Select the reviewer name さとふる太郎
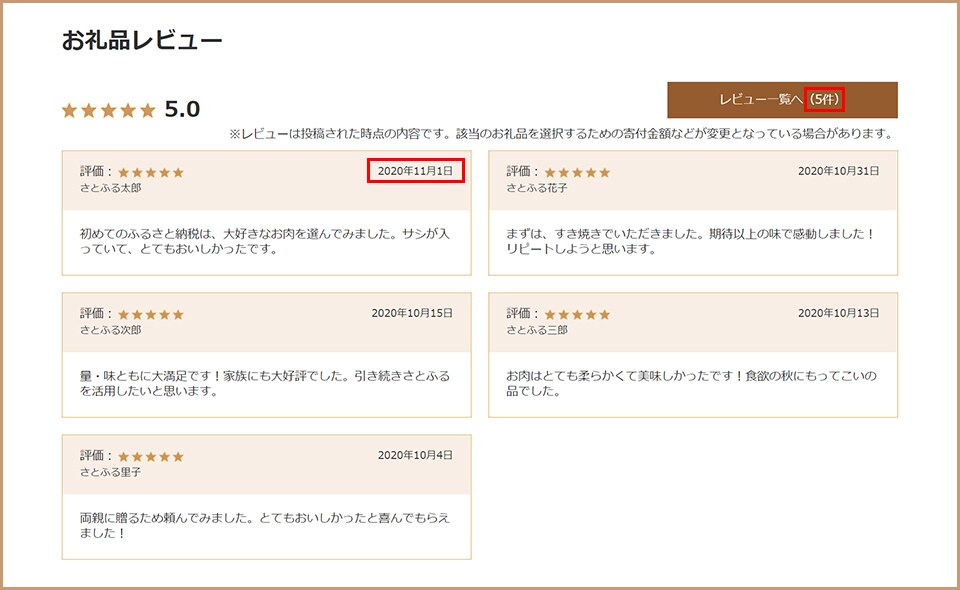 click(110, 188)
